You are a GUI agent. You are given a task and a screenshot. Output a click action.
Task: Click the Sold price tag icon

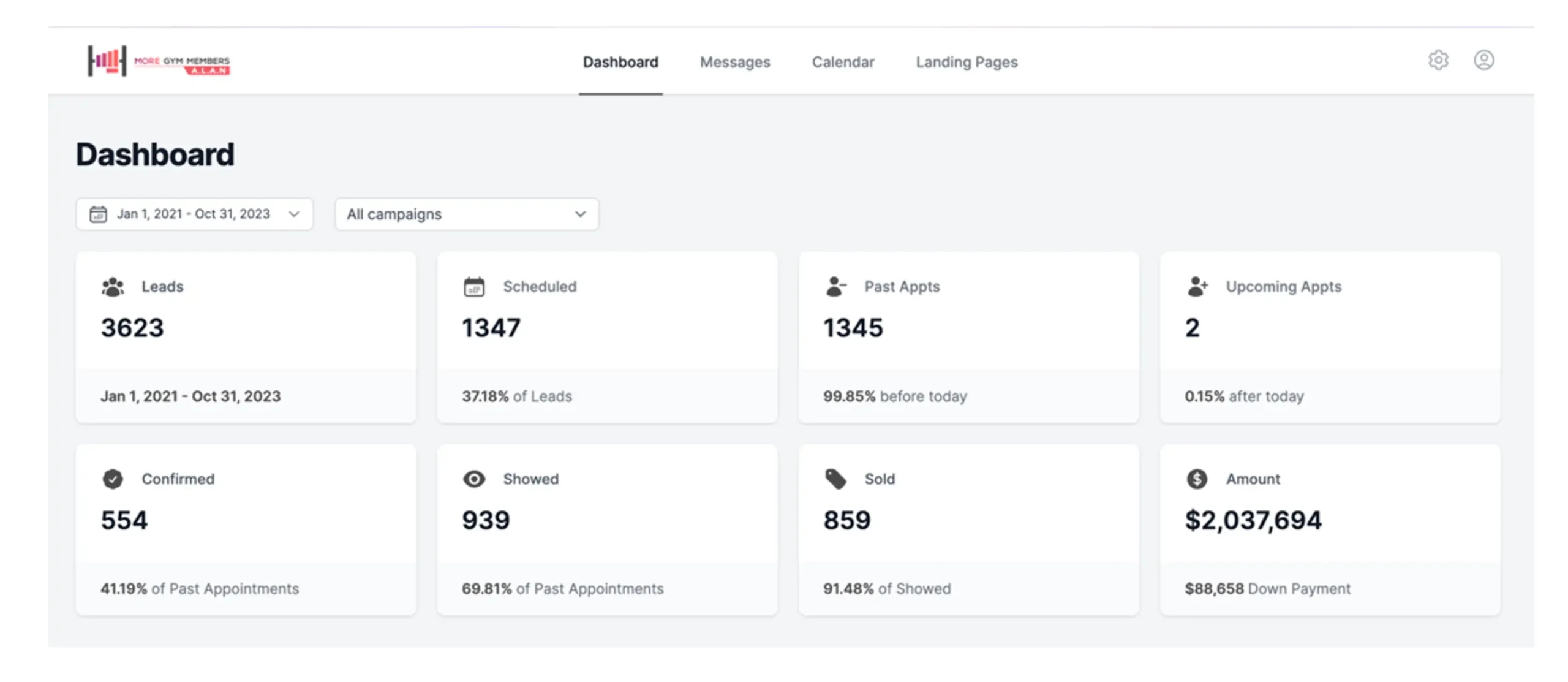pos(835,479)
